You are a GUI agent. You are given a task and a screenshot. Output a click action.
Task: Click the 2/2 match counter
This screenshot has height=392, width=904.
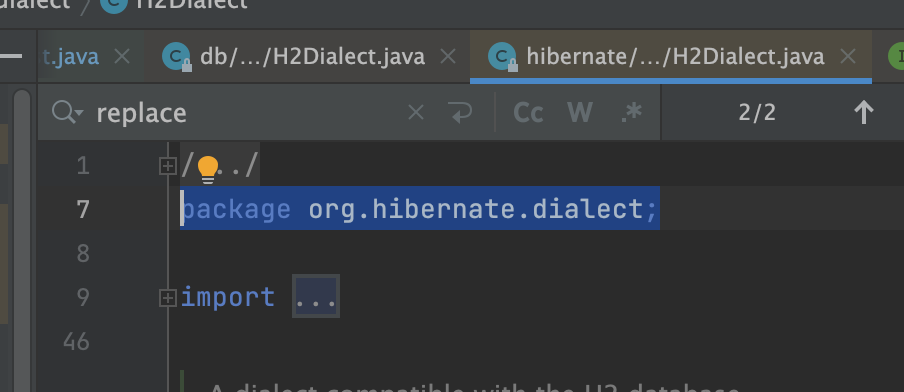pos(757,113)
